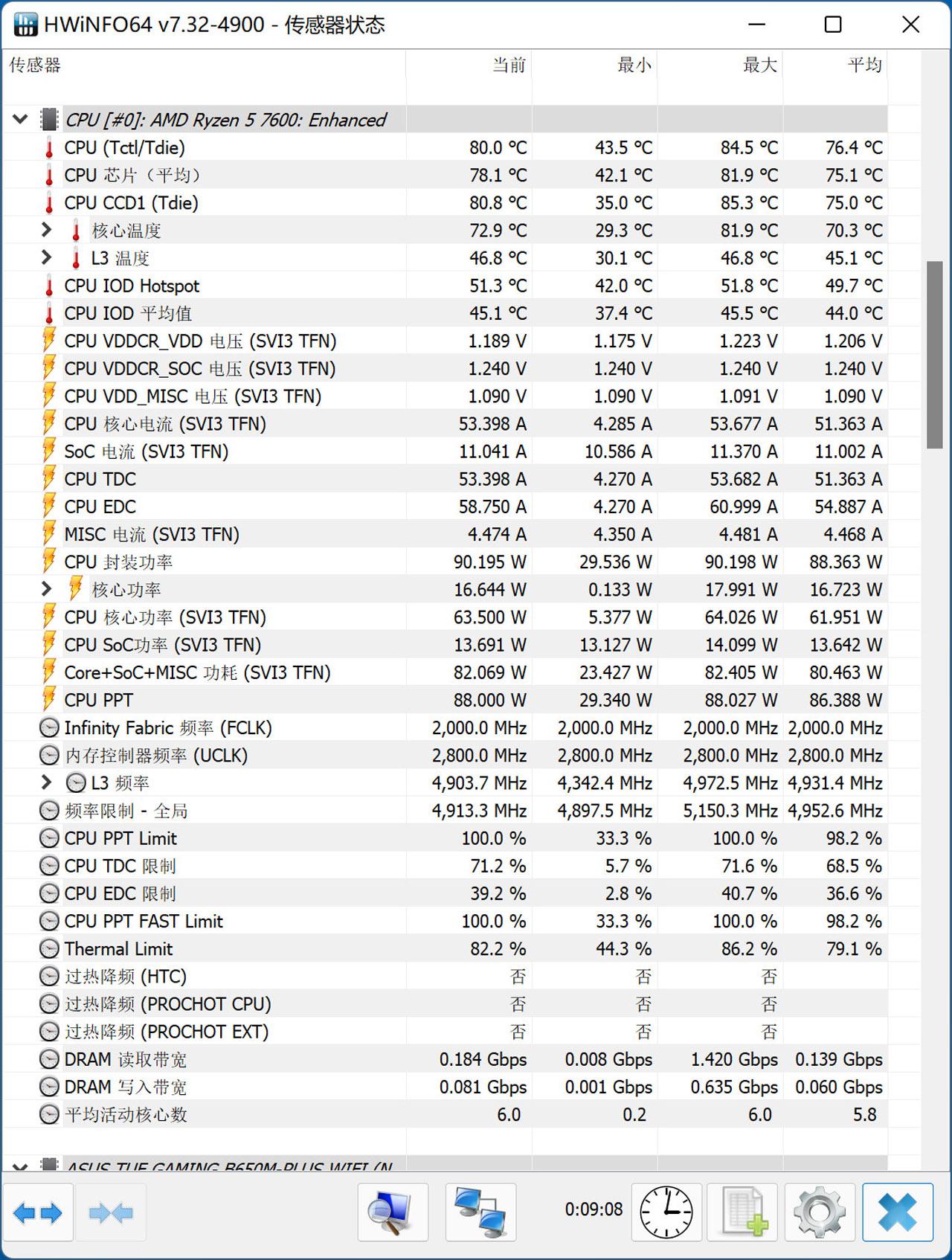Viewport: 952px width, 1260px height.
Task: Click the lightning icon beside CPU TDC
Action: point(49,478)
